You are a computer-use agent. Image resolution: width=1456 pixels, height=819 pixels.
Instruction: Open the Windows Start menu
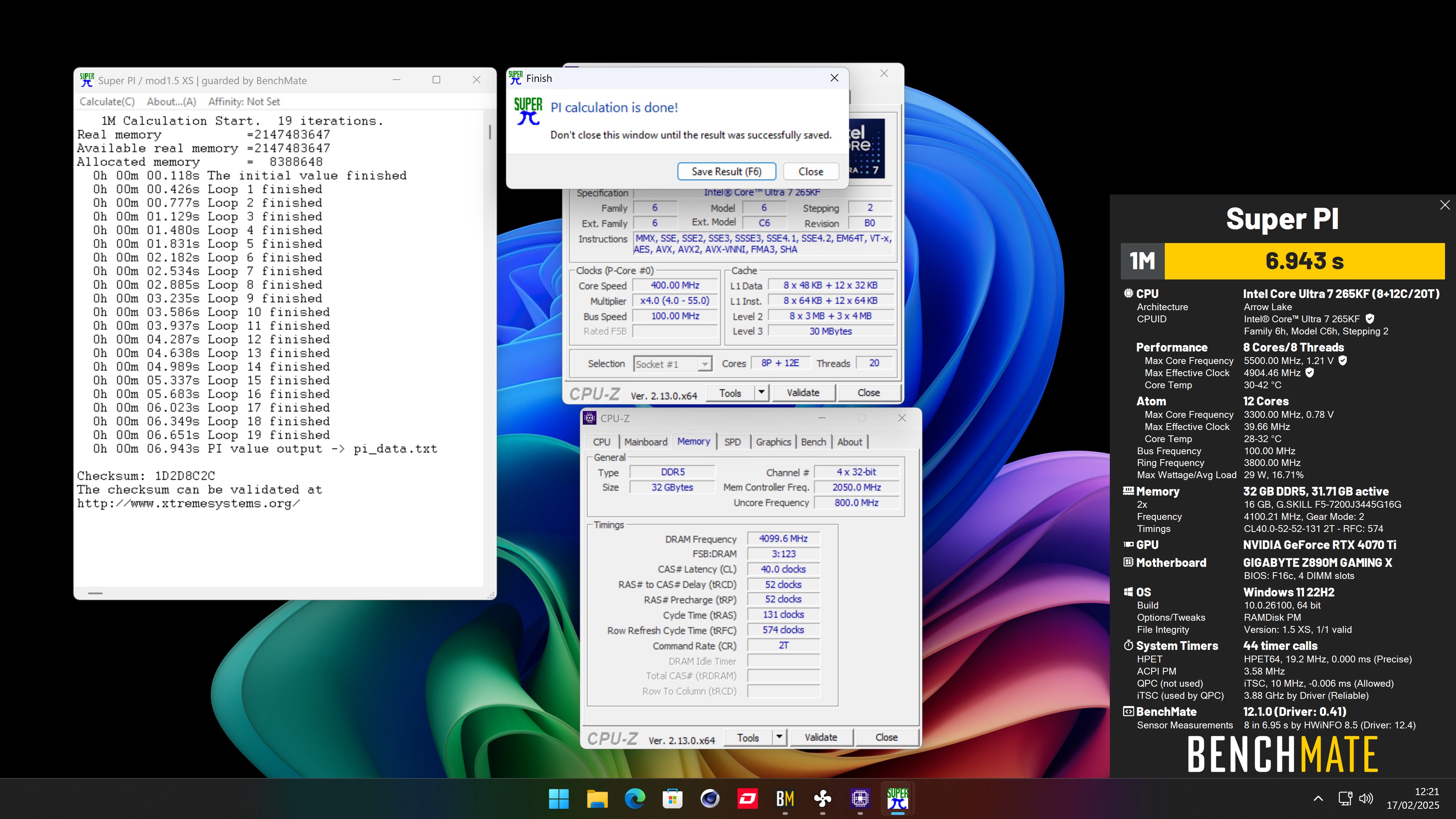pos(559,799)
